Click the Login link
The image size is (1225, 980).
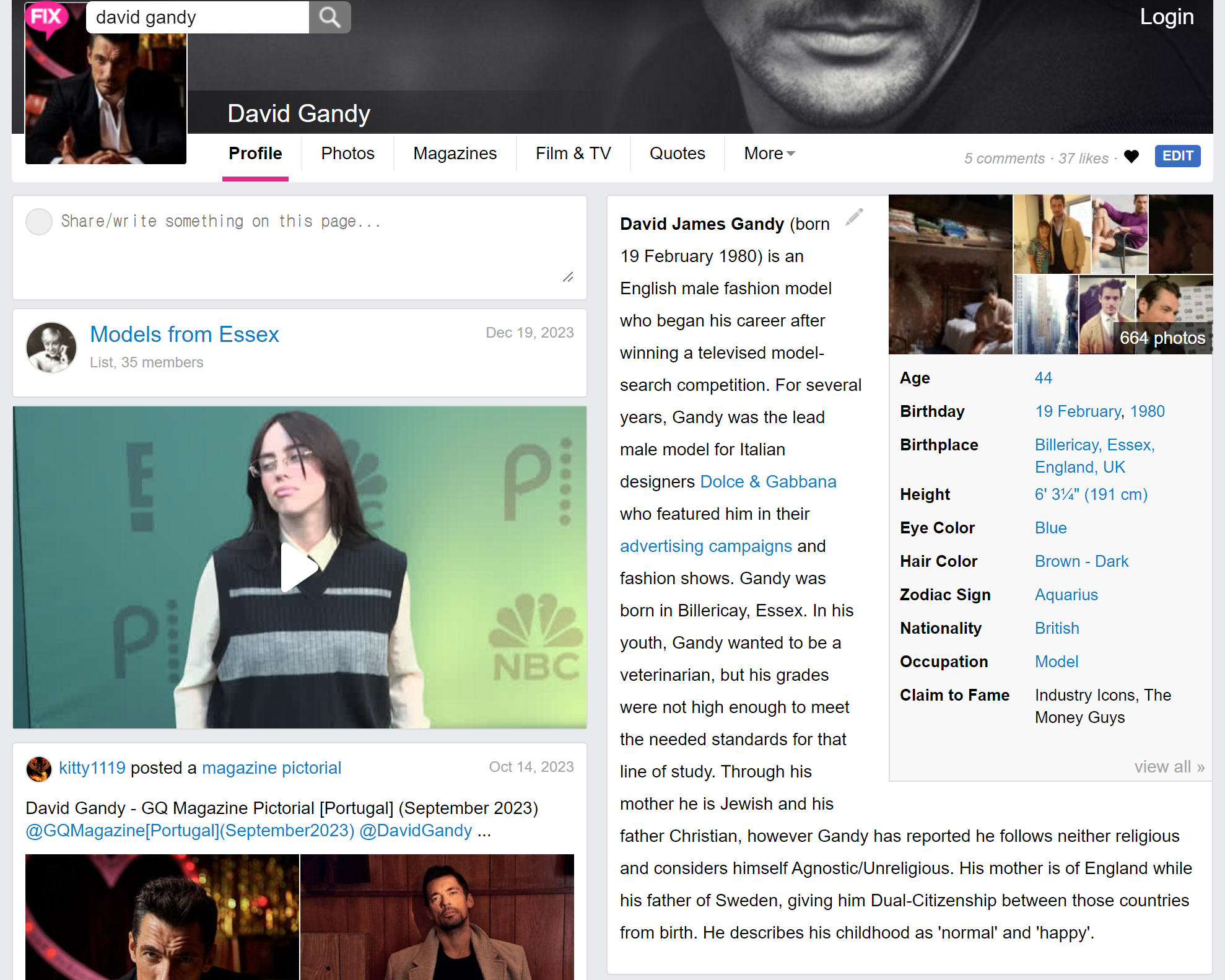(x=1166, y=17)
